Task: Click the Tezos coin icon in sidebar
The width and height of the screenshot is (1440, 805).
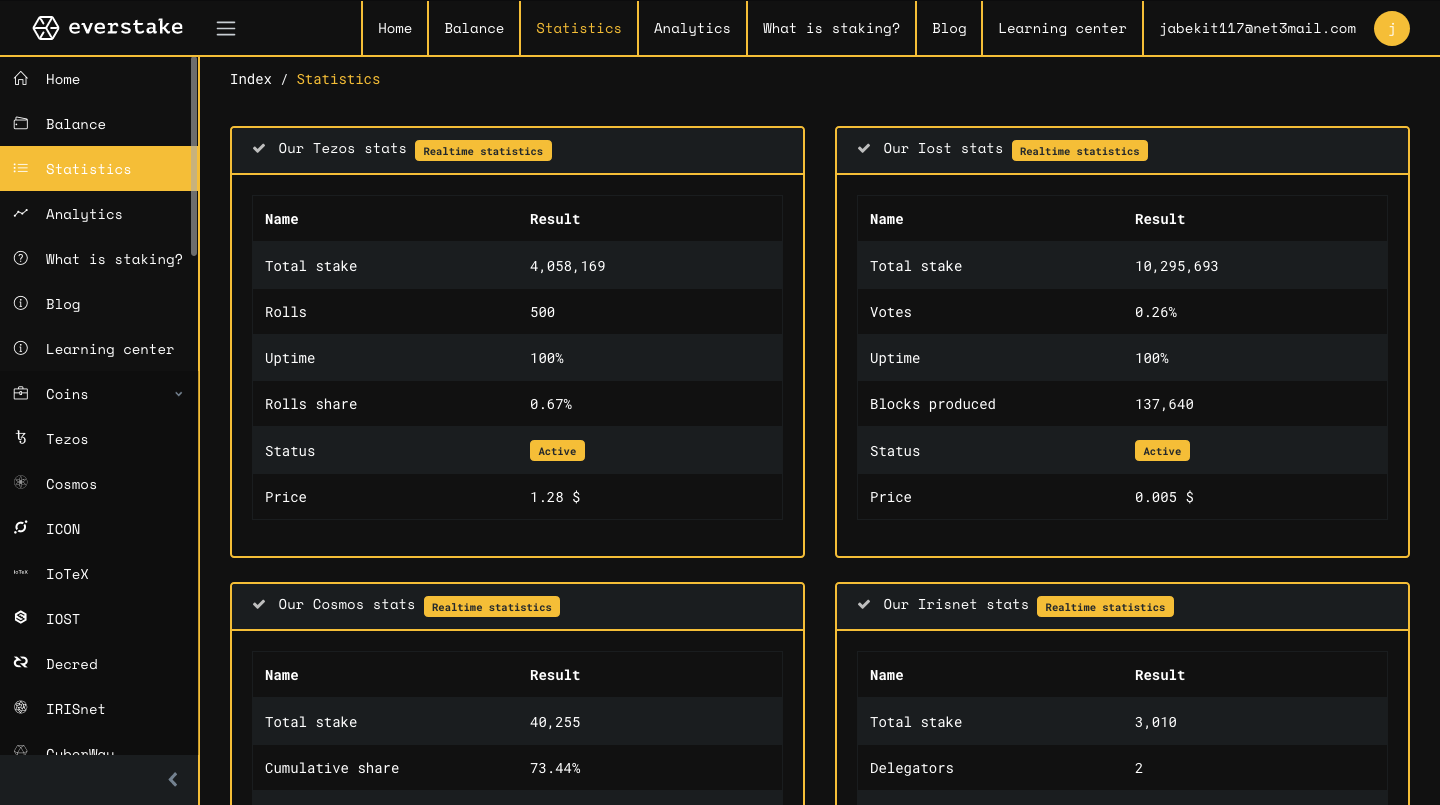Action: coord(21,438)
